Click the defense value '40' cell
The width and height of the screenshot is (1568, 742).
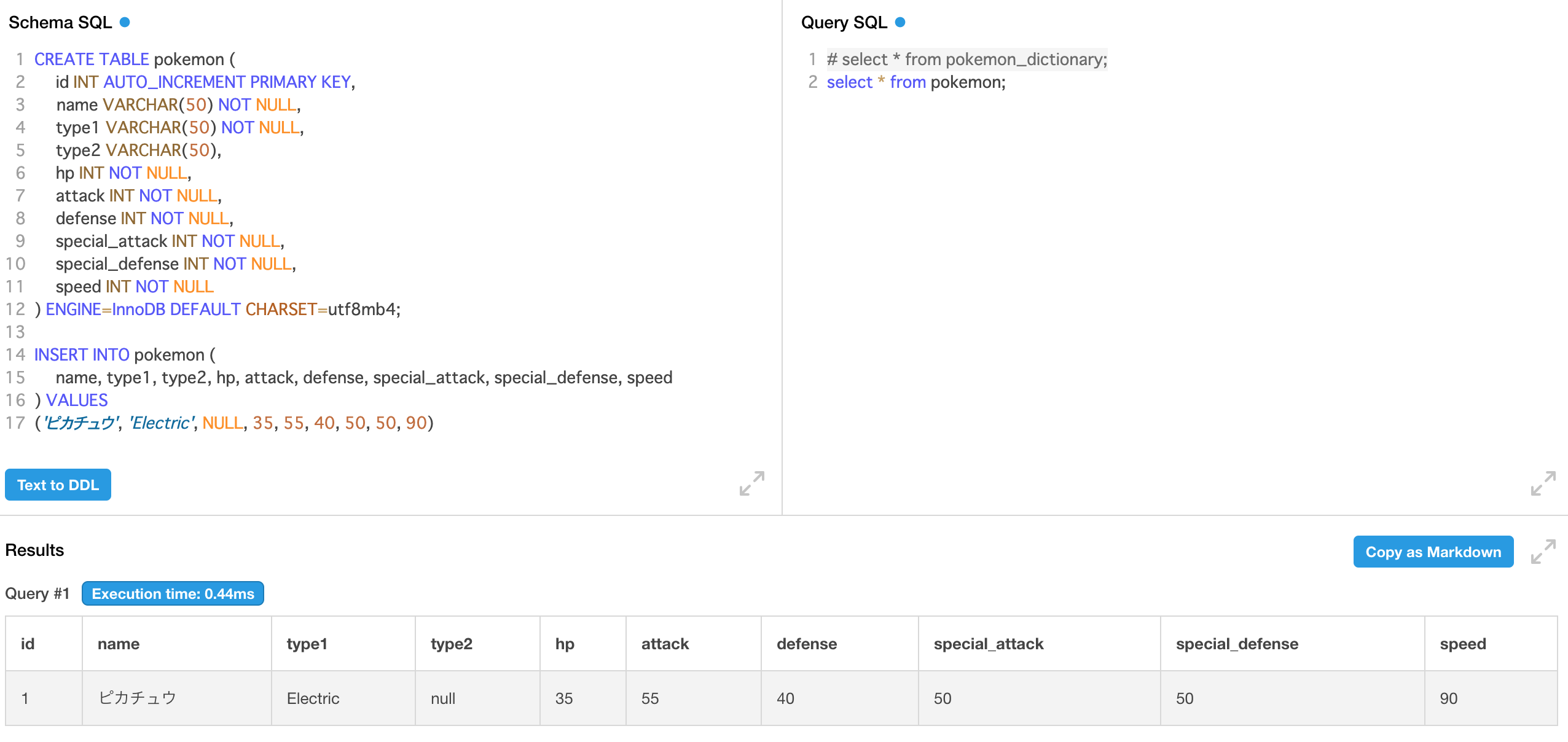pos(840,698)
